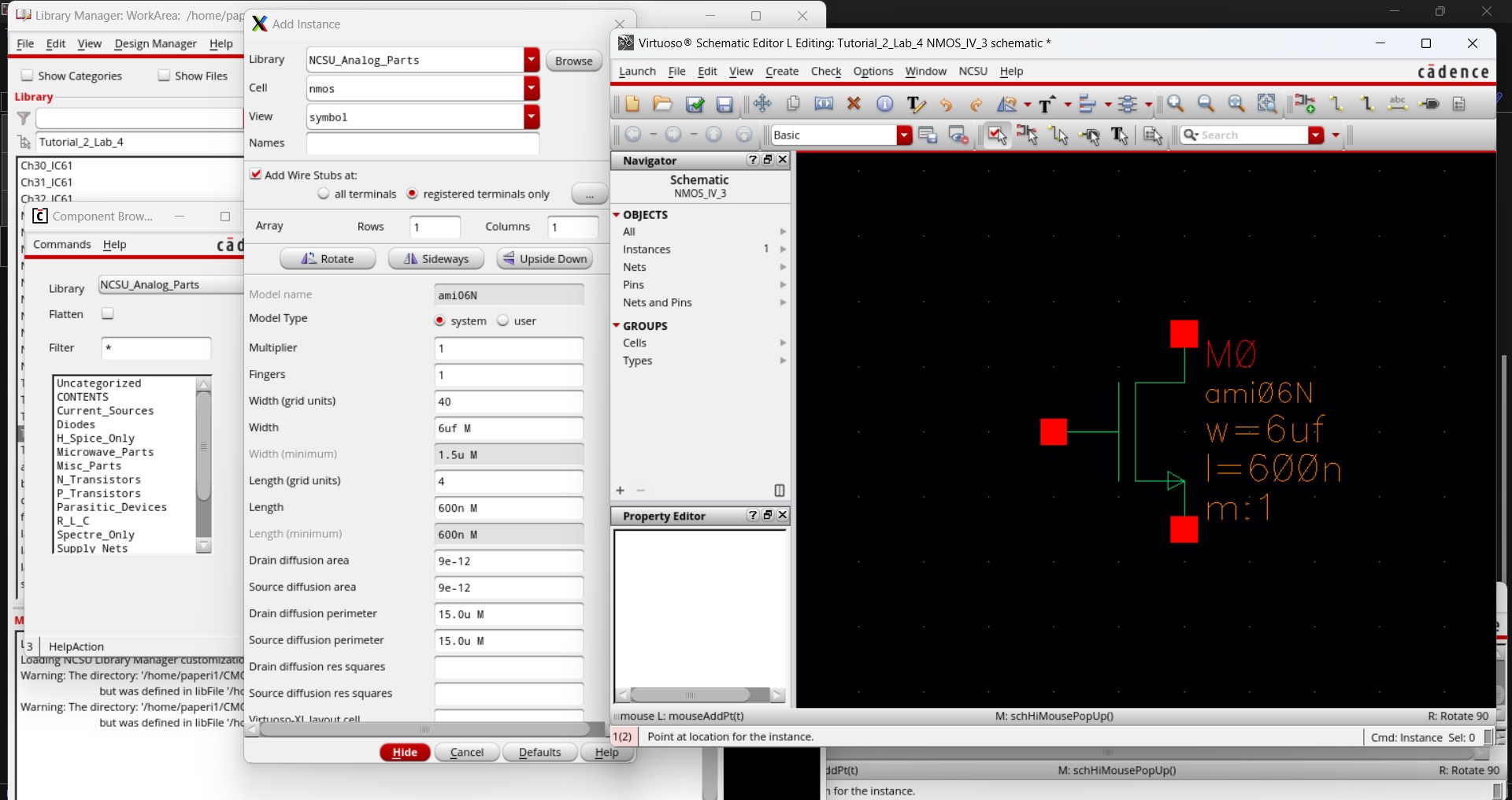Select N_Transistors in Component Browser list
1512x800 pixels.
coord(98,480)
